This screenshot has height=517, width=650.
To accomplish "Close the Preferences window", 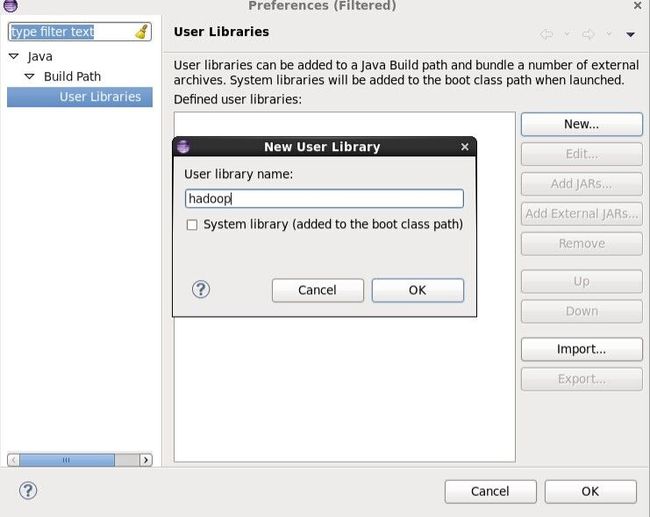I will 638,5.
